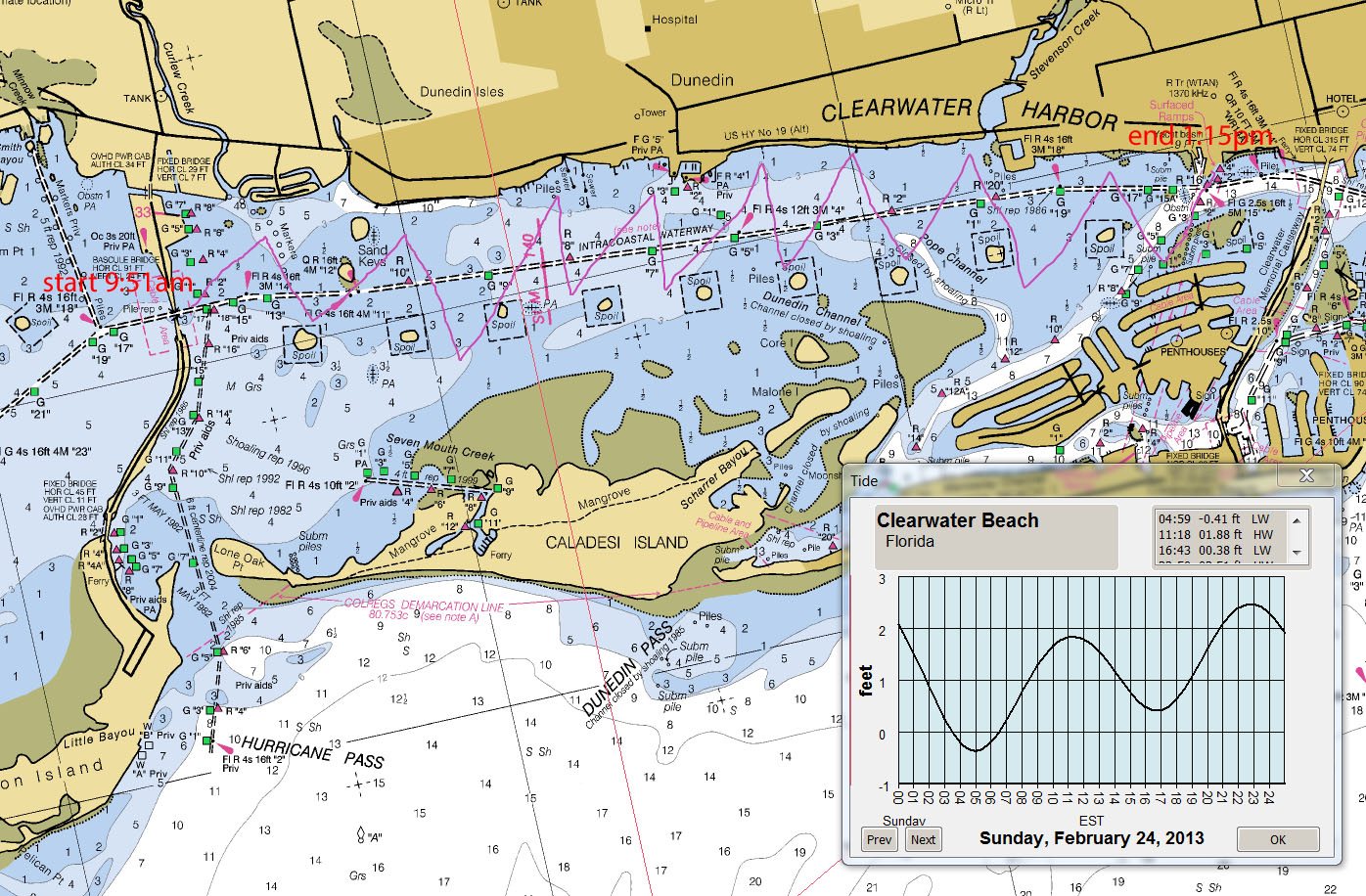Close the Tide dialog with the X
The width and height of the screenshot is (1366, 896).
(1306, 475)
